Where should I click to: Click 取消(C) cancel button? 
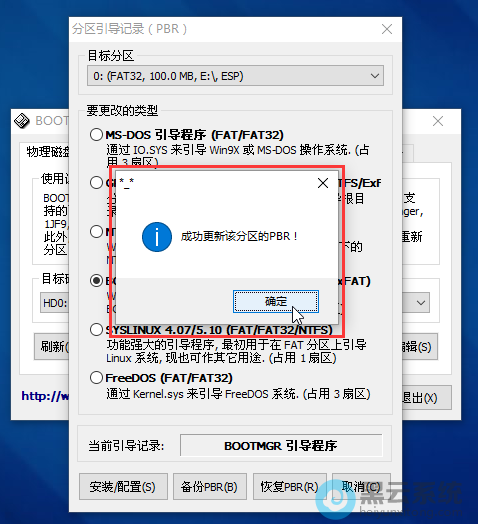point(361,487)
